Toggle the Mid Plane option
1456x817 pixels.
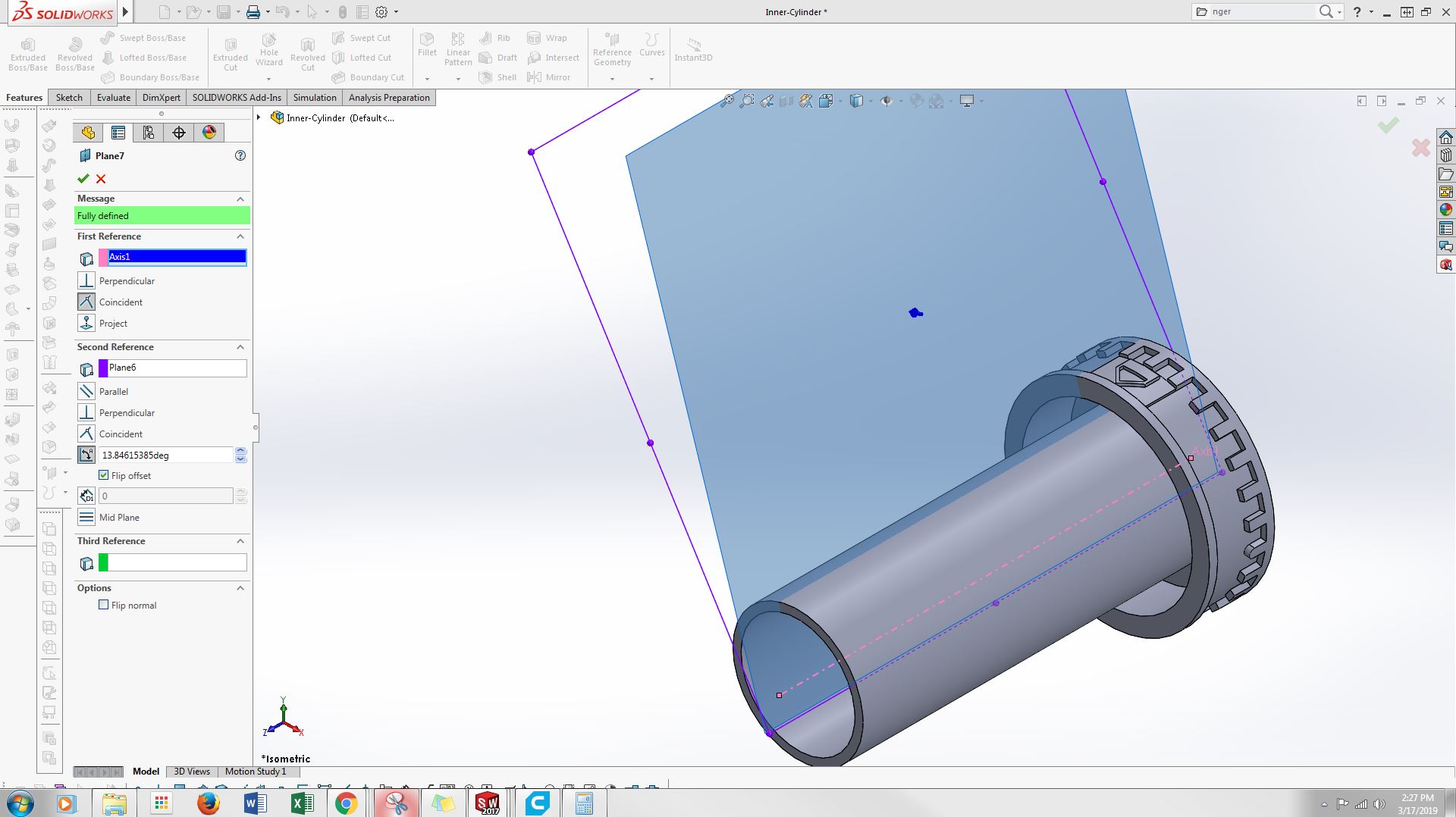tap(86, 517)
